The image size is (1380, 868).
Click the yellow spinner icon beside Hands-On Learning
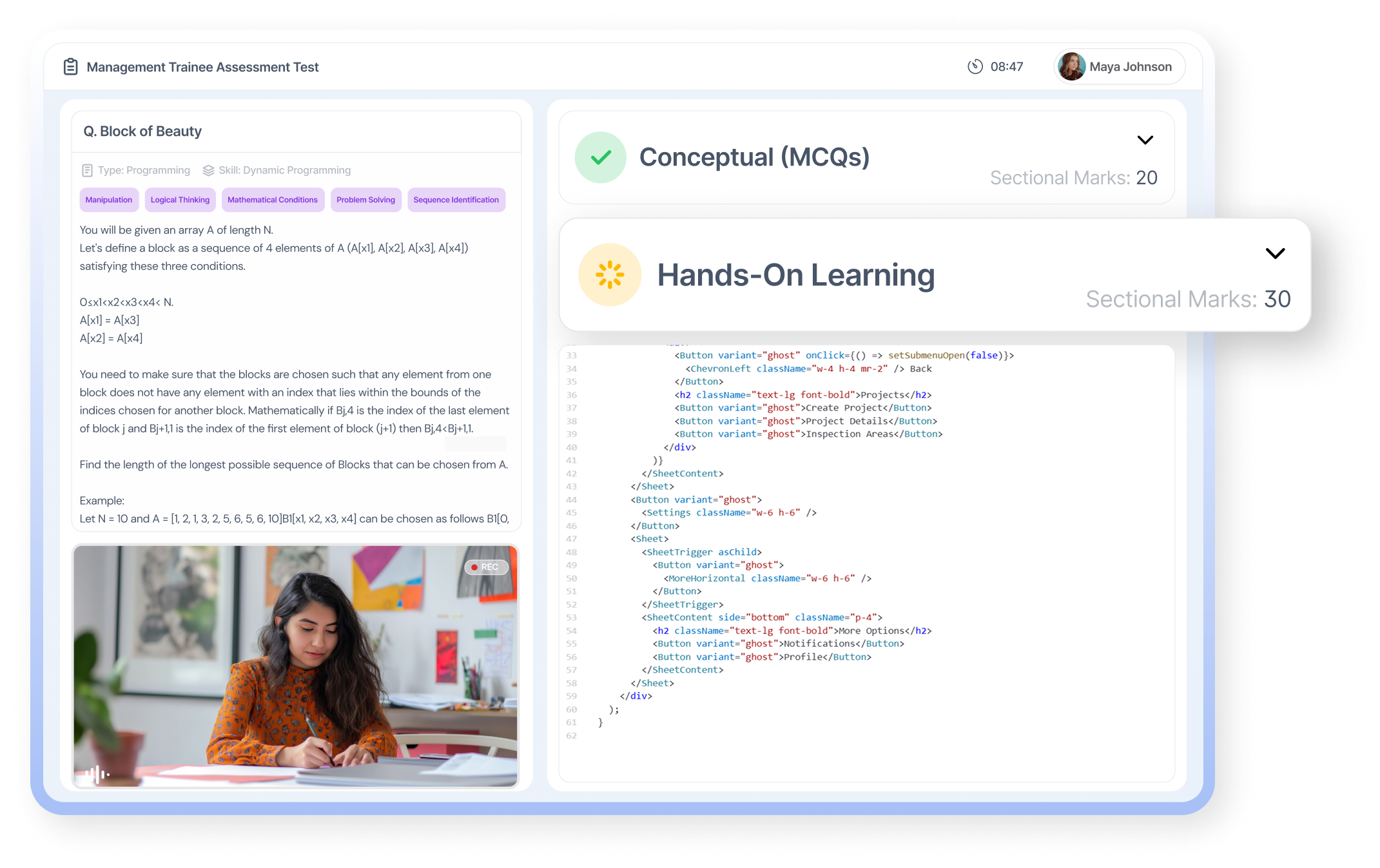[610, 275]
